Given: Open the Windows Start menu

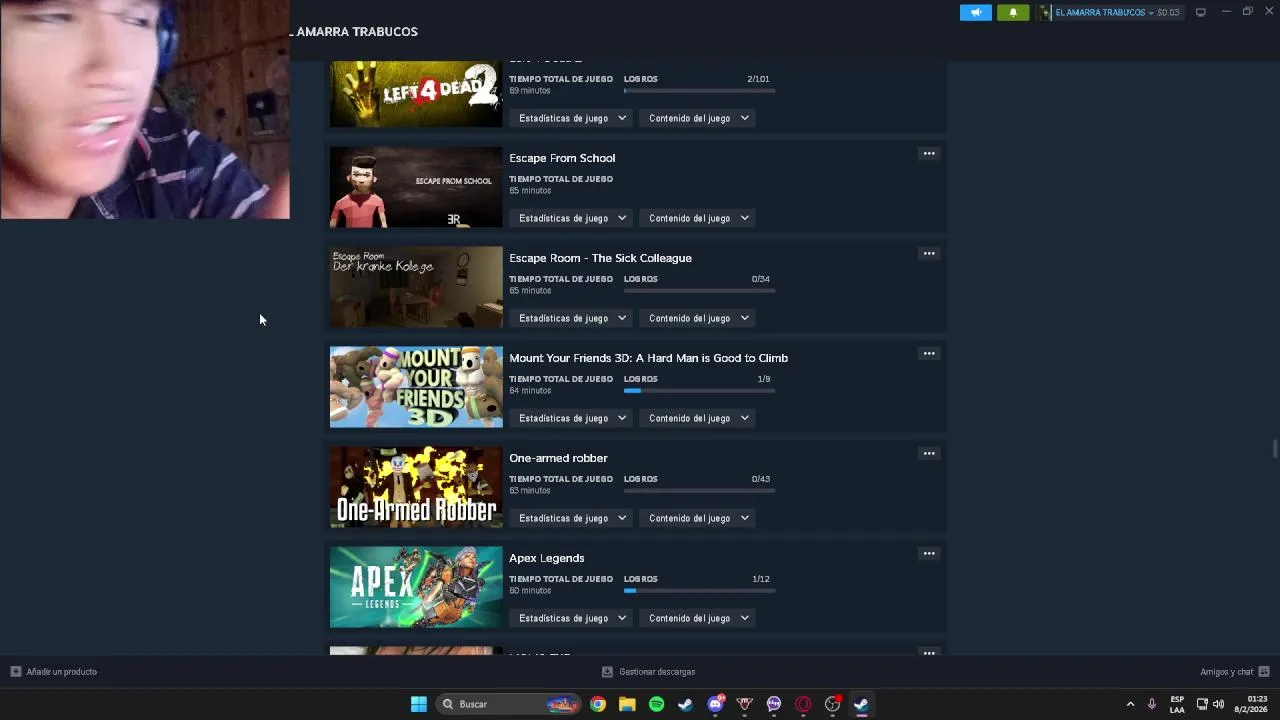Looking at the screenshot, I should click(419, 704).
